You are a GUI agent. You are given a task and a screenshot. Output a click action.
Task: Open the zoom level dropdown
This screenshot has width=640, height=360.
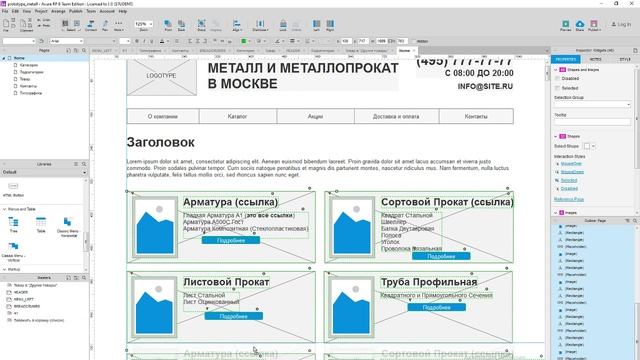(151, 24)
